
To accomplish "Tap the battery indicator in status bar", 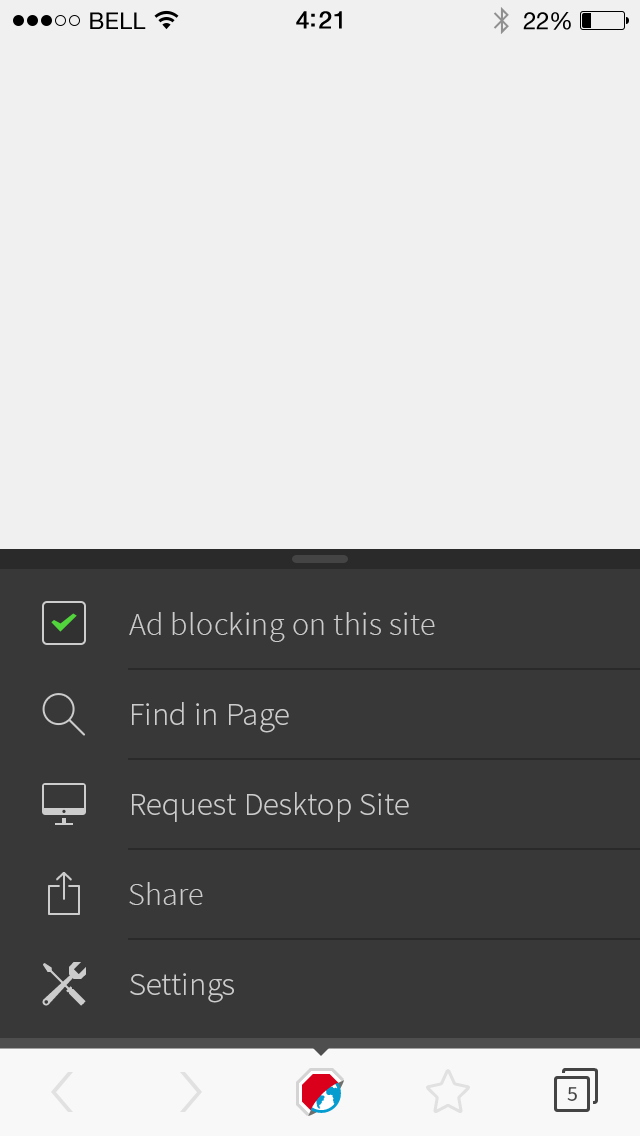I will point(603,20).
